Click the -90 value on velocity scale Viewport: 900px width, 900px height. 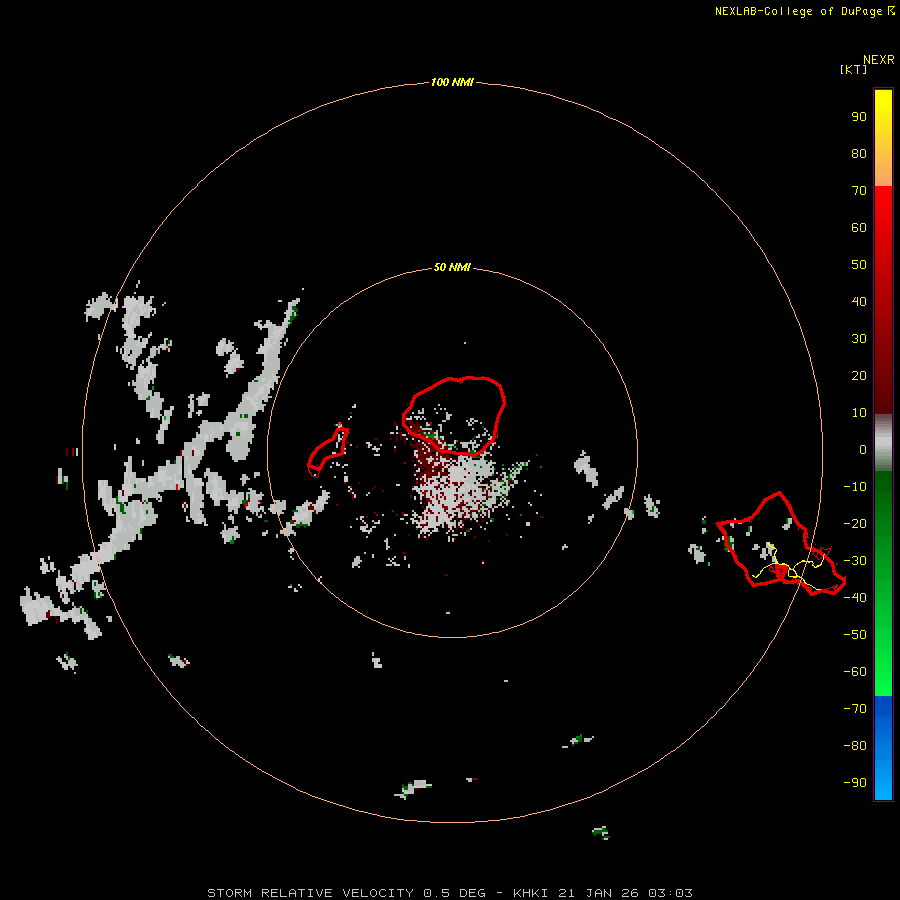(855, 783)
